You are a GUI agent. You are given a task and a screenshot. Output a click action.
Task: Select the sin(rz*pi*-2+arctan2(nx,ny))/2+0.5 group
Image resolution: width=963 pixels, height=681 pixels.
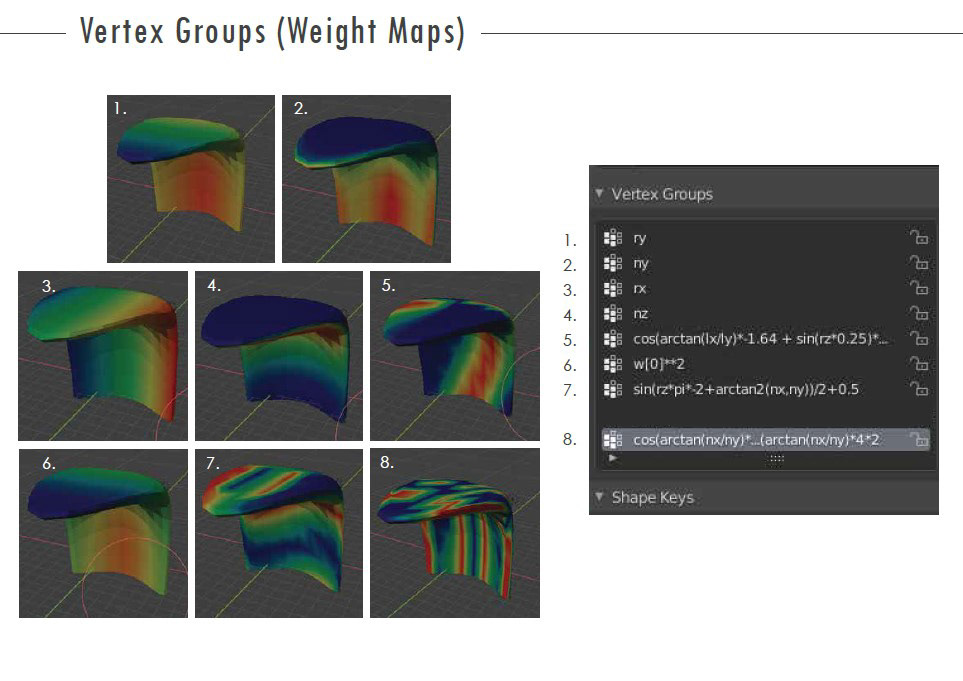click(765, 389)
